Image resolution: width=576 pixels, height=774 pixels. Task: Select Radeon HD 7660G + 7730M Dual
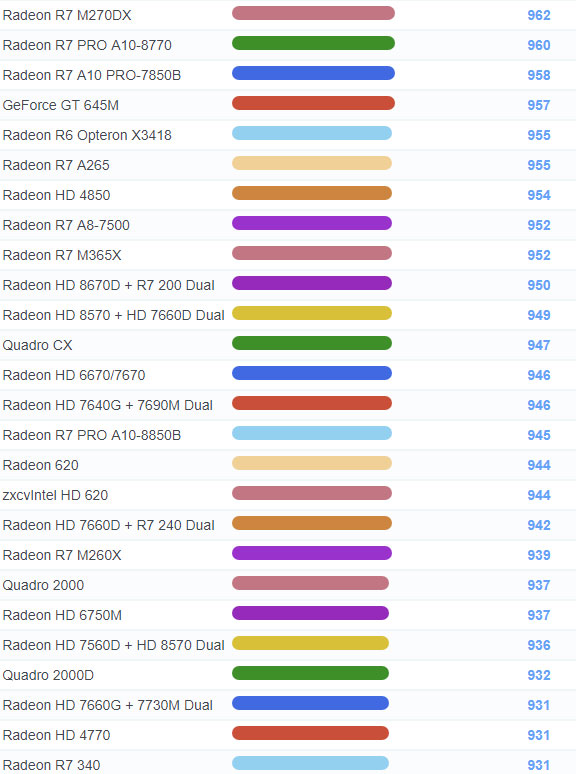108,705
